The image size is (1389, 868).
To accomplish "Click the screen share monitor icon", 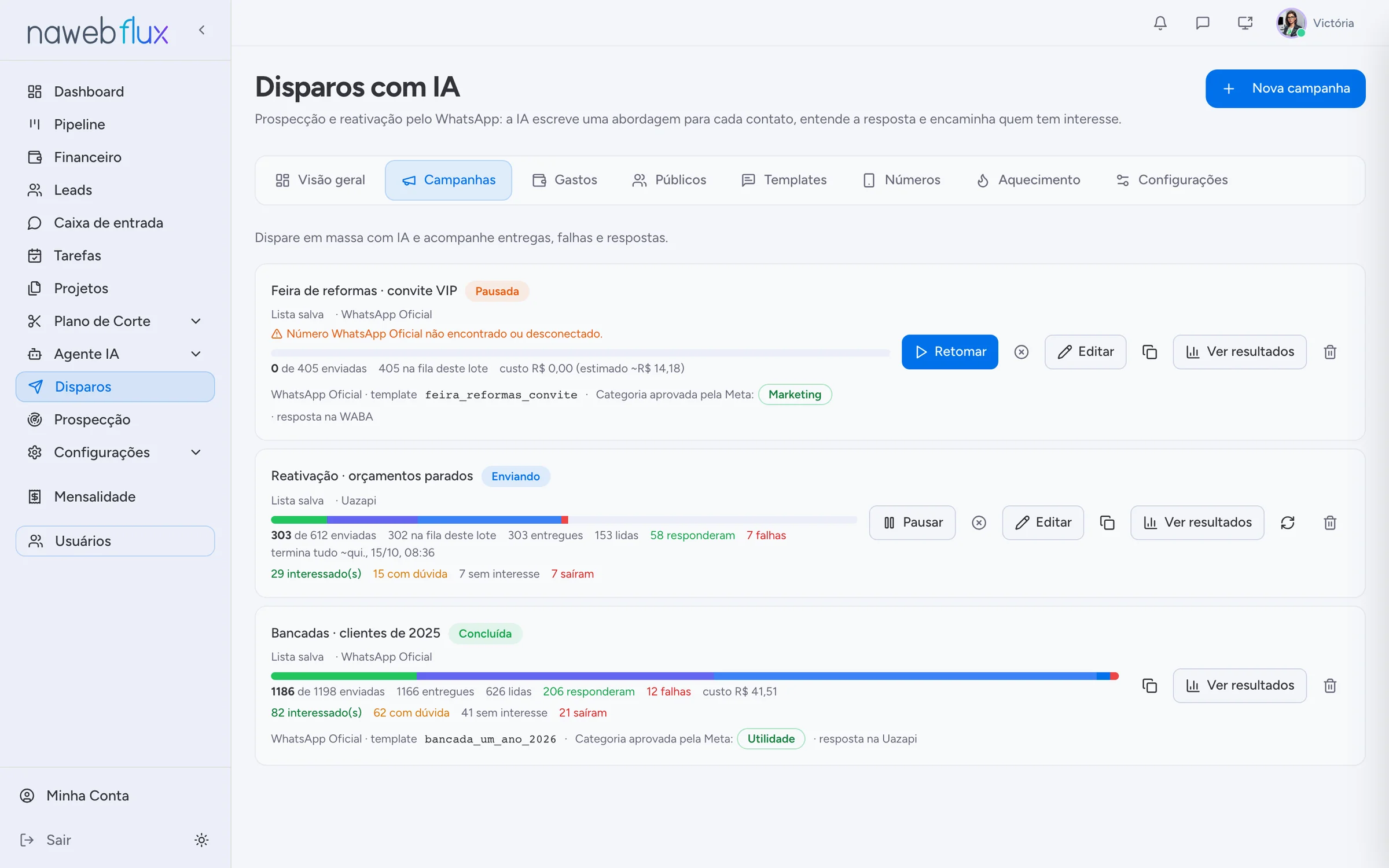I will tap(1245, 23).
